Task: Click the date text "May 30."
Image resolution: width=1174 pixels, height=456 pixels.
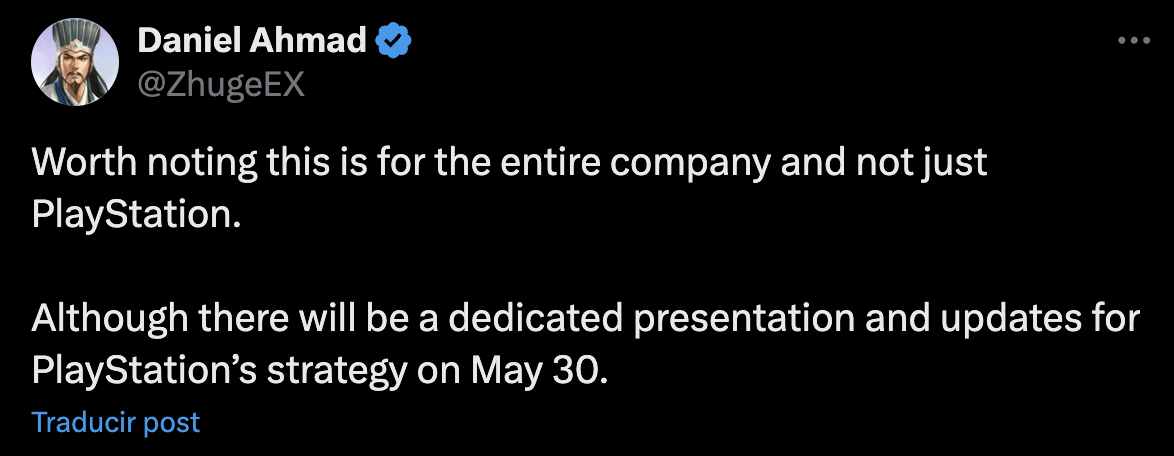Action: tap(536, 371)
